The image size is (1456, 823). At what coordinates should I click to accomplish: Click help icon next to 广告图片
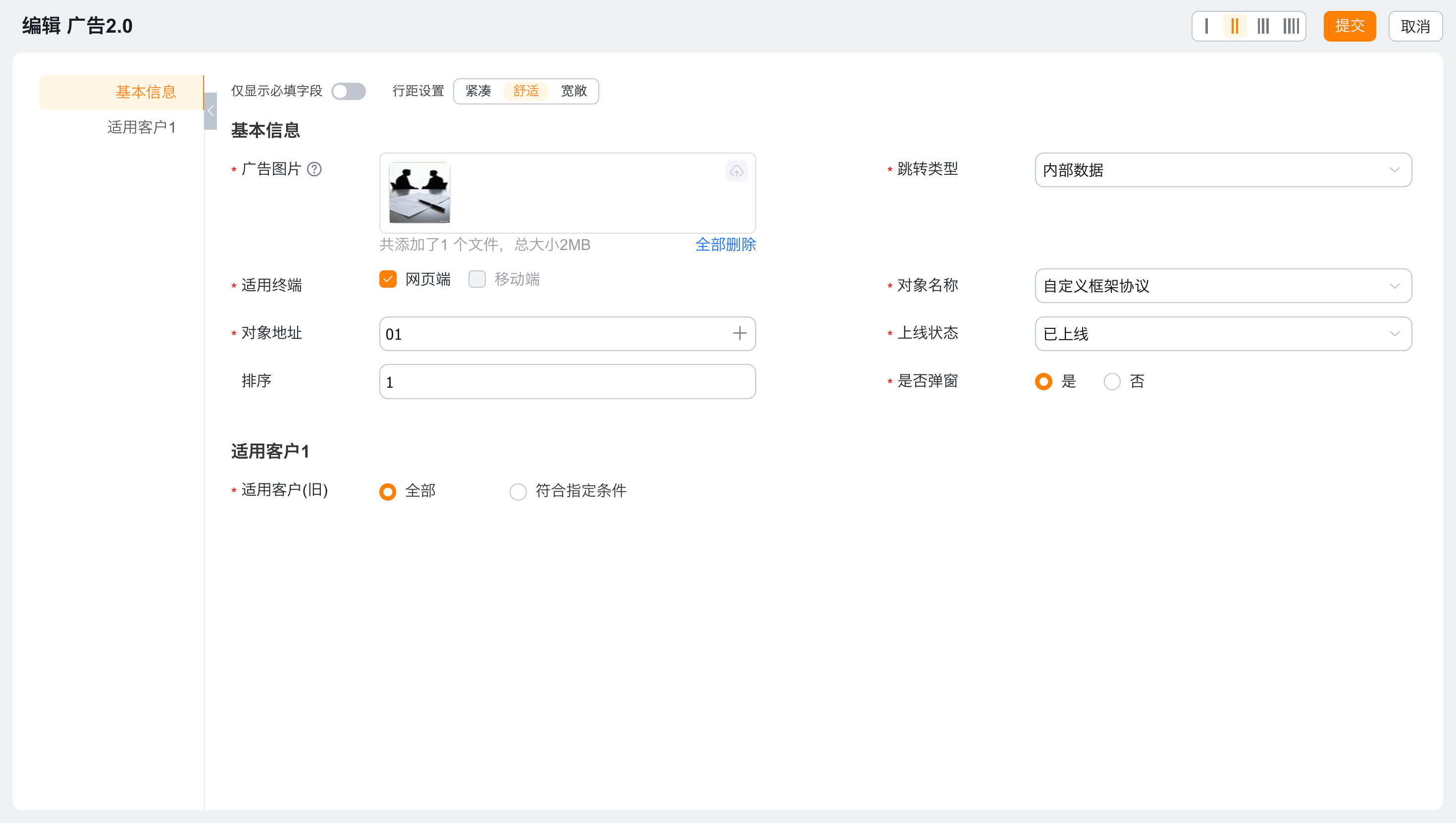[314, 169]
